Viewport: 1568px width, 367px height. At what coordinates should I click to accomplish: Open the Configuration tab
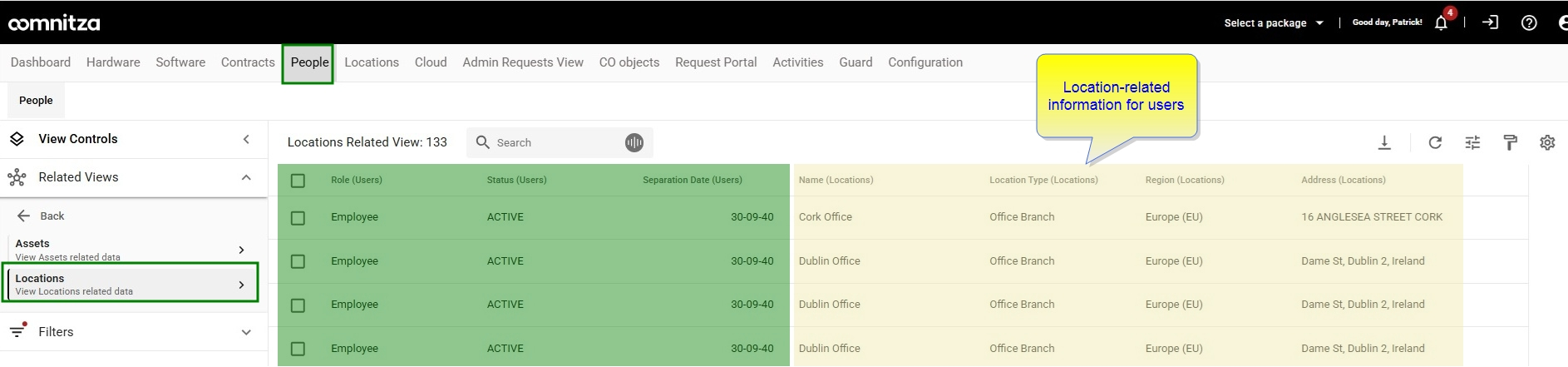pos(925,62)
